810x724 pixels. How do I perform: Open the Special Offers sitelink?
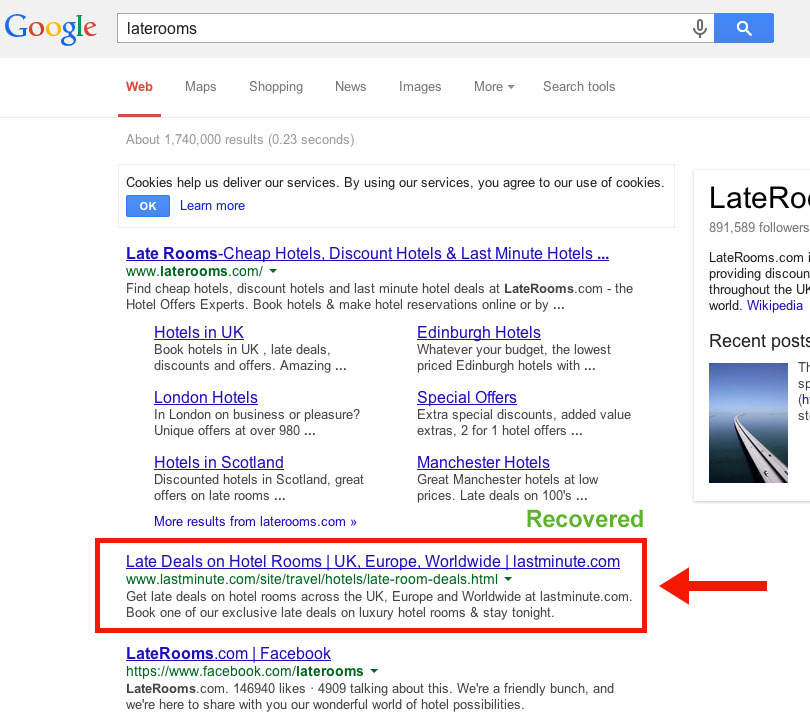click(467, 398)
